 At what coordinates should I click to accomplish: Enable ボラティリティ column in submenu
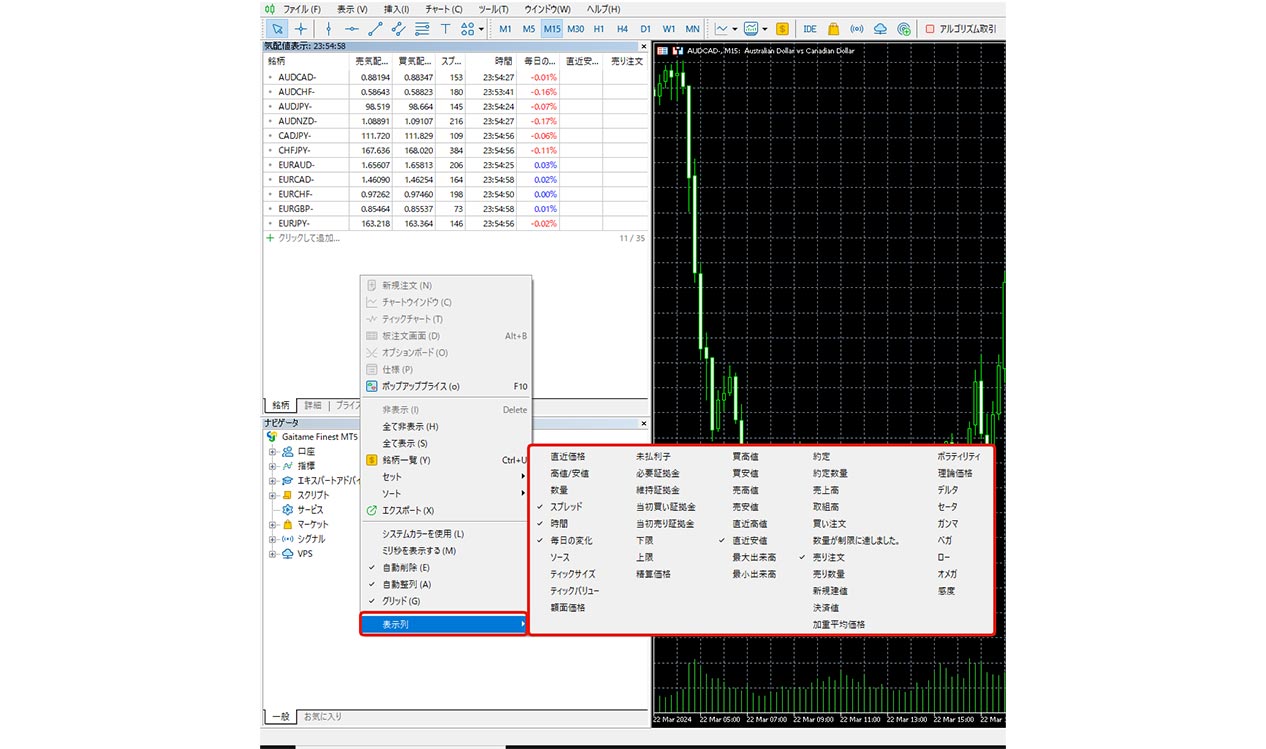[958, 456]
